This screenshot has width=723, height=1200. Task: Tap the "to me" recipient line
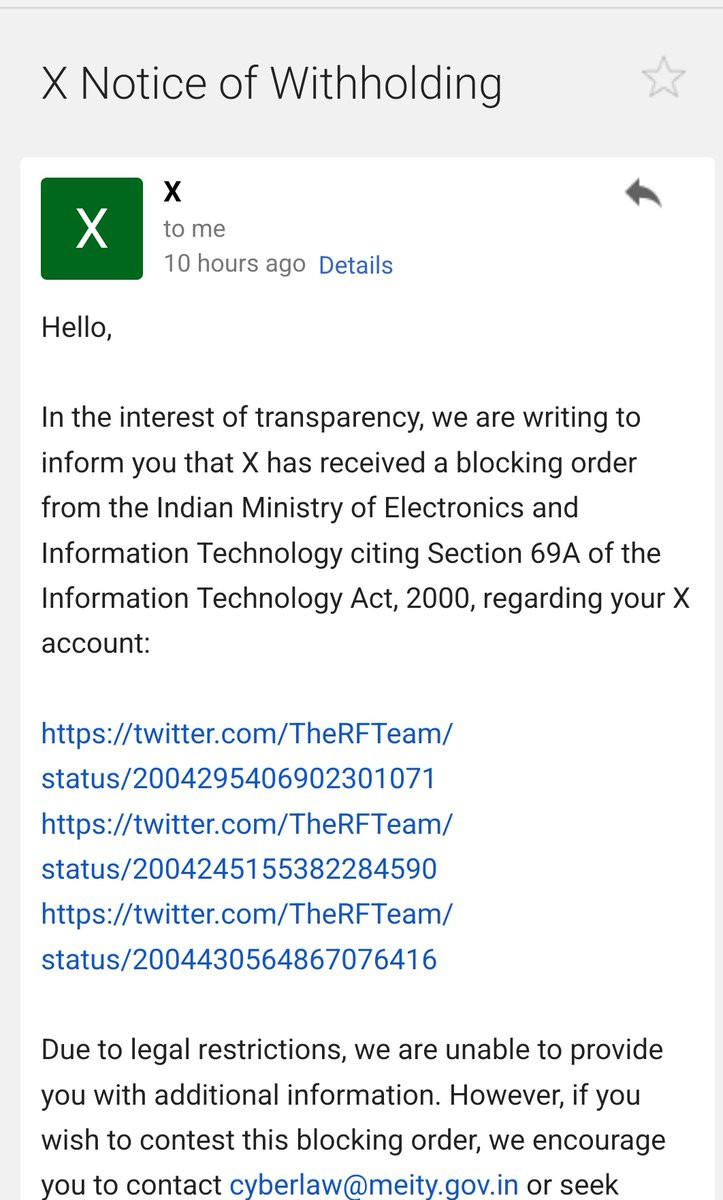click(194, 229)
